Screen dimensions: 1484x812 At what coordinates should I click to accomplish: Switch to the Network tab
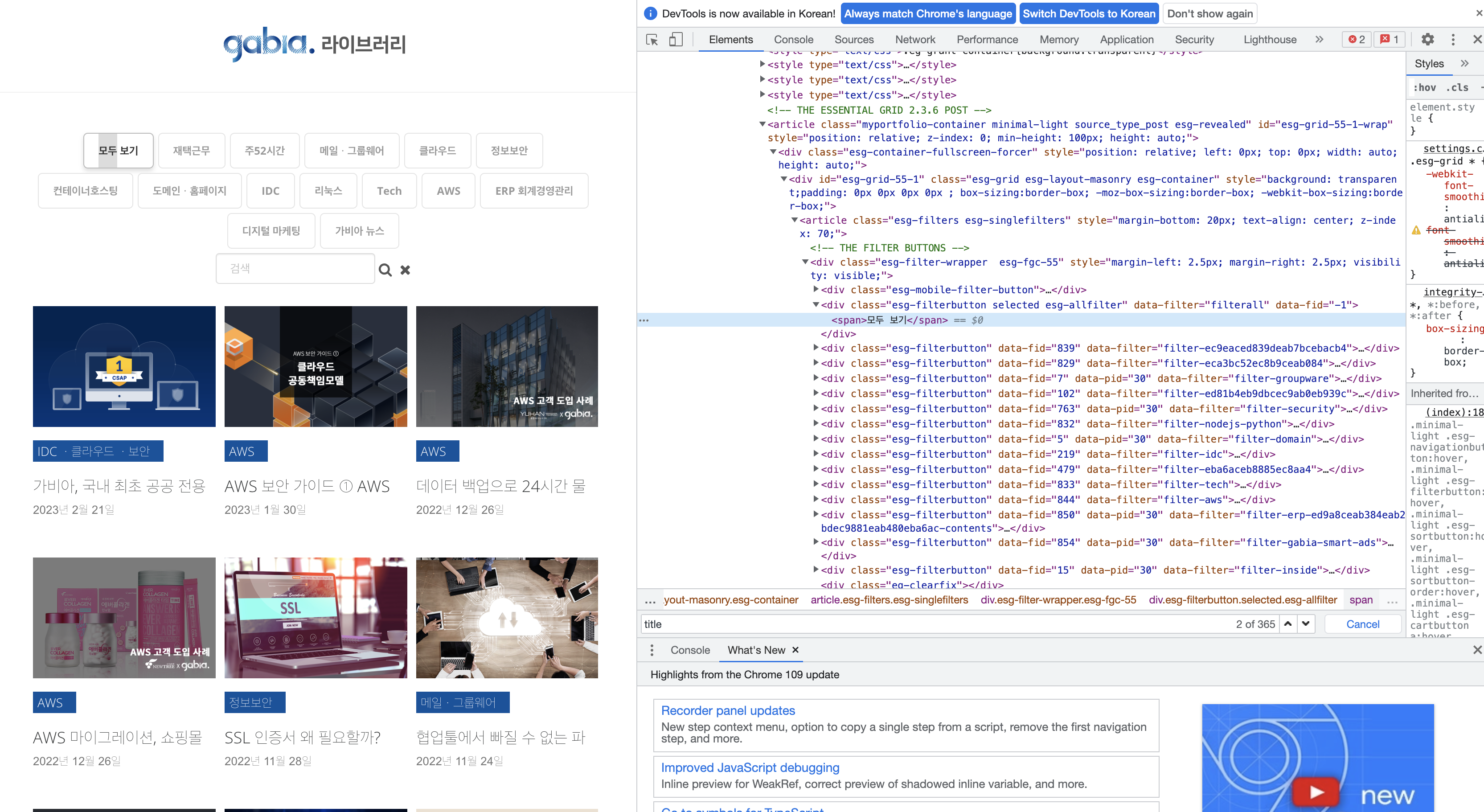[915, 40]
